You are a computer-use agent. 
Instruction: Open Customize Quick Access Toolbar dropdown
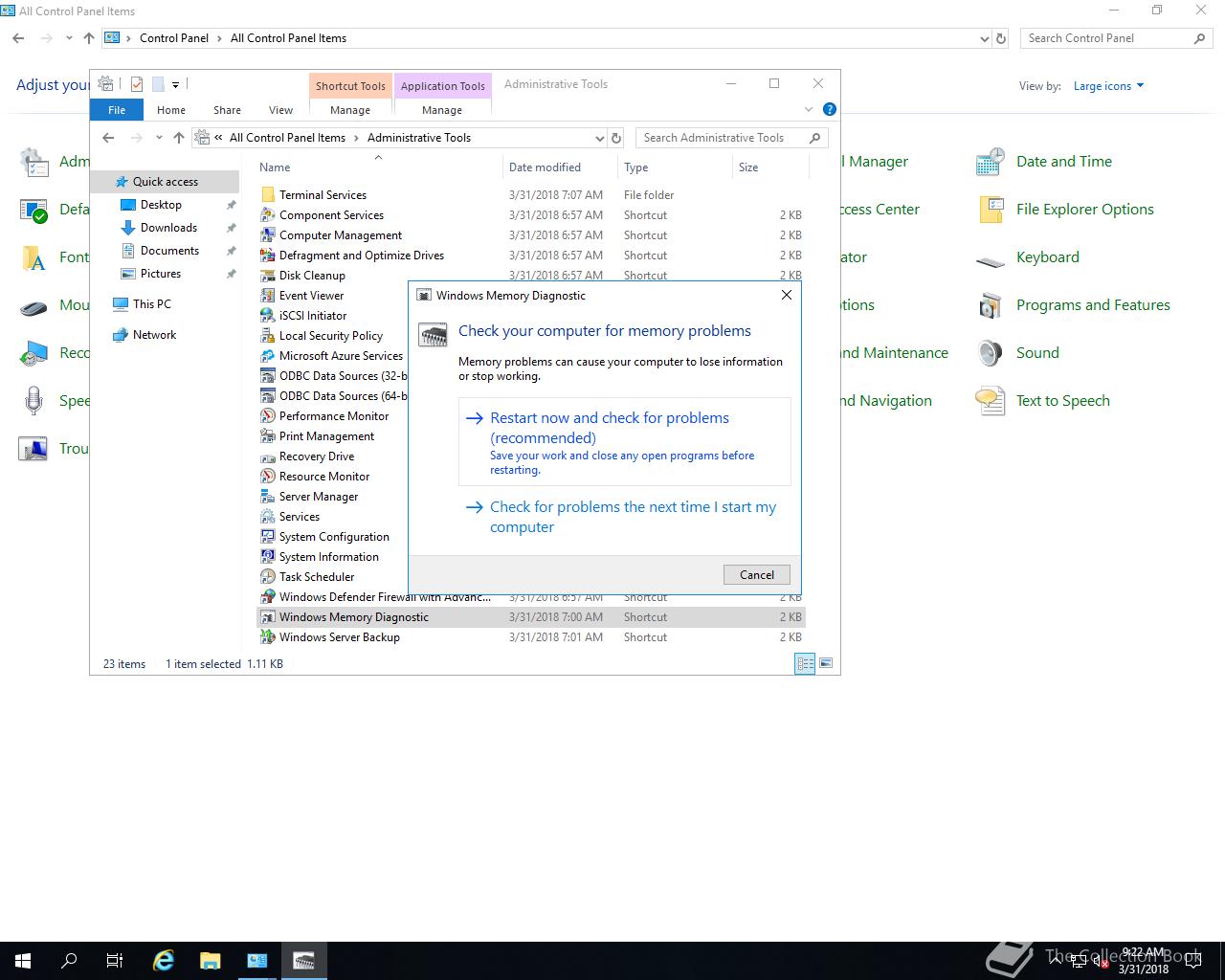pyautogui.click(x=175, y=85)
